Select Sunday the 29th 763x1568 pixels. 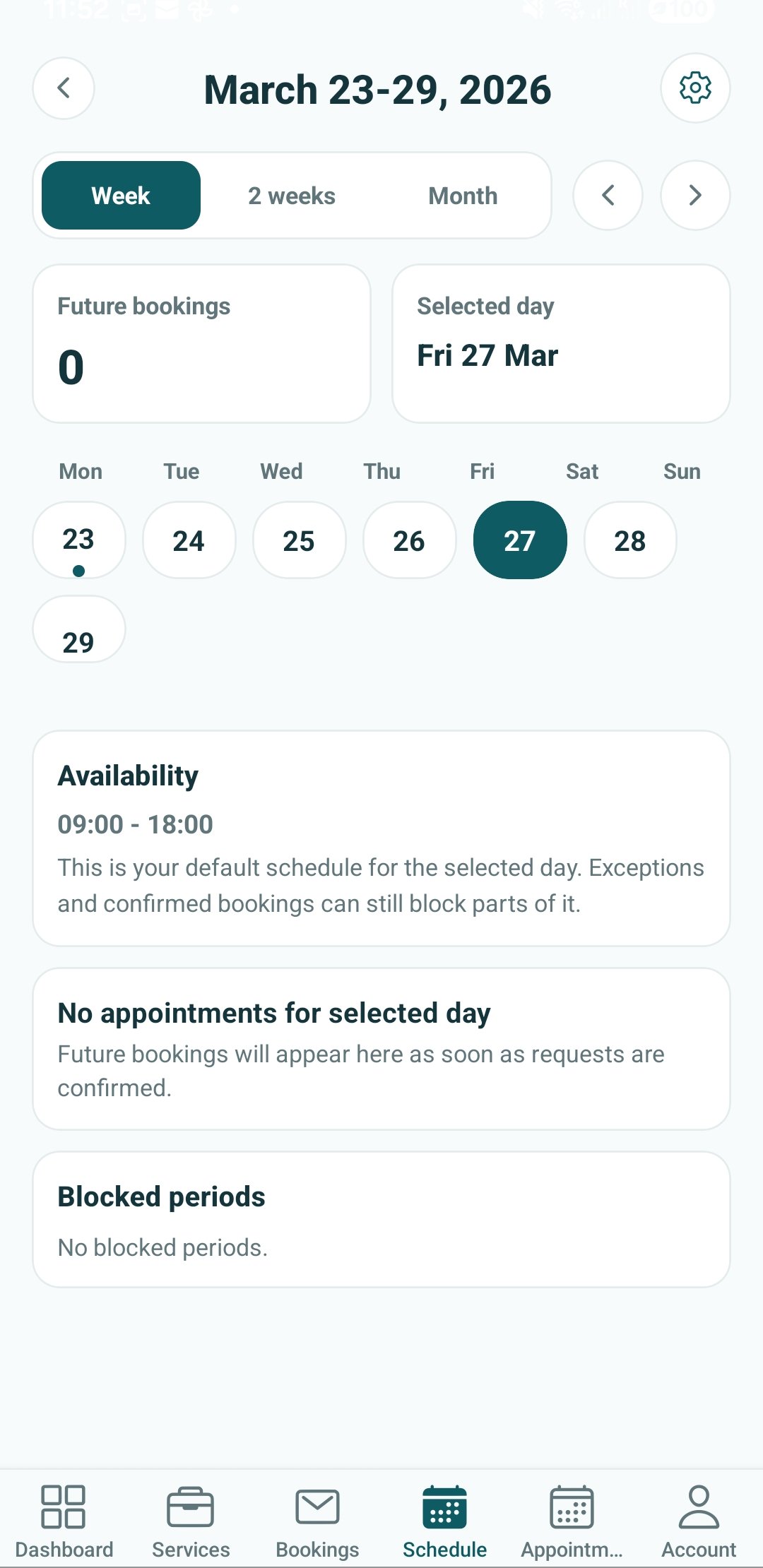79,629
